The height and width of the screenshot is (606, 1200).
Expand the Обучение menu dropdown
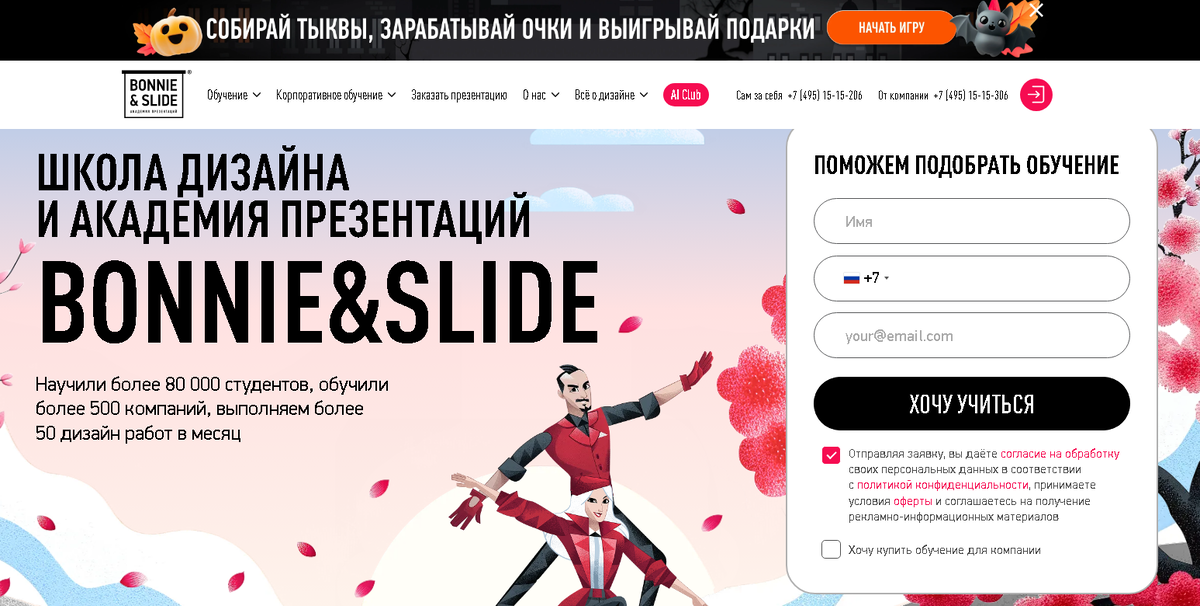pyautogui.click(x=234, y=95)
